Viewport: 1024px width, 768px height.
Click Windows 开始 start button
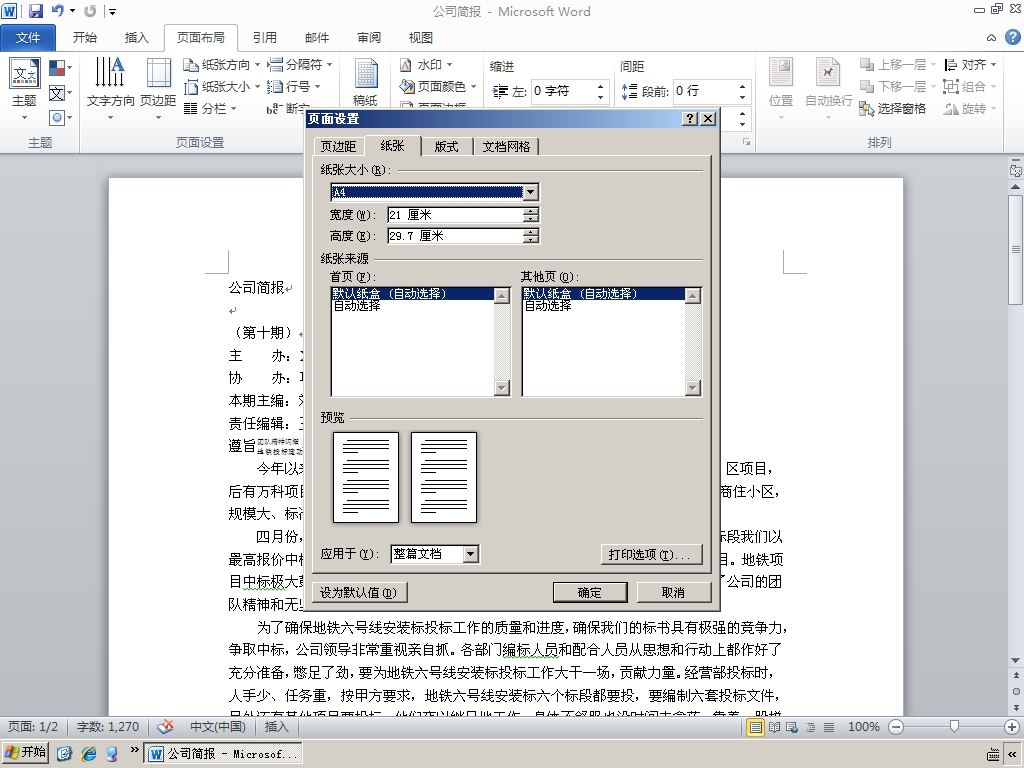pos(26,752)
